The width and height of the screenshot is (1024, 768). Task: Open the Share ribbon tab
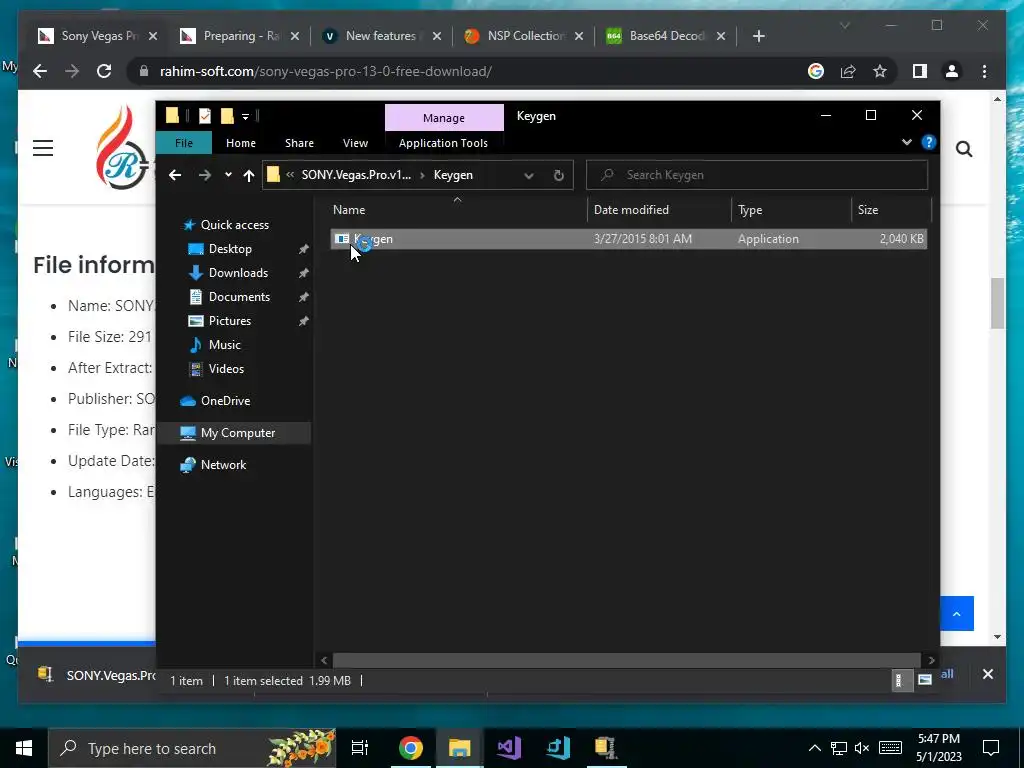click(299, 143)
